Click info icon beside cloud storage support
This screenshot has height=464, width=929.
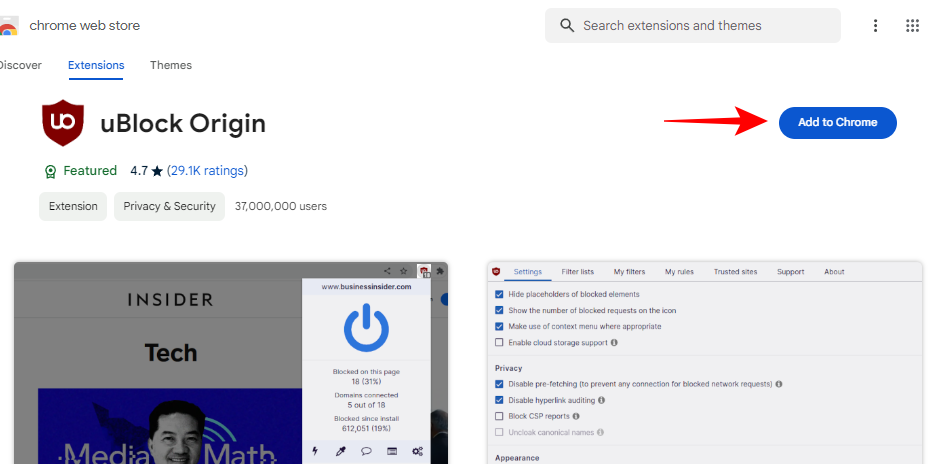point(614,343)
